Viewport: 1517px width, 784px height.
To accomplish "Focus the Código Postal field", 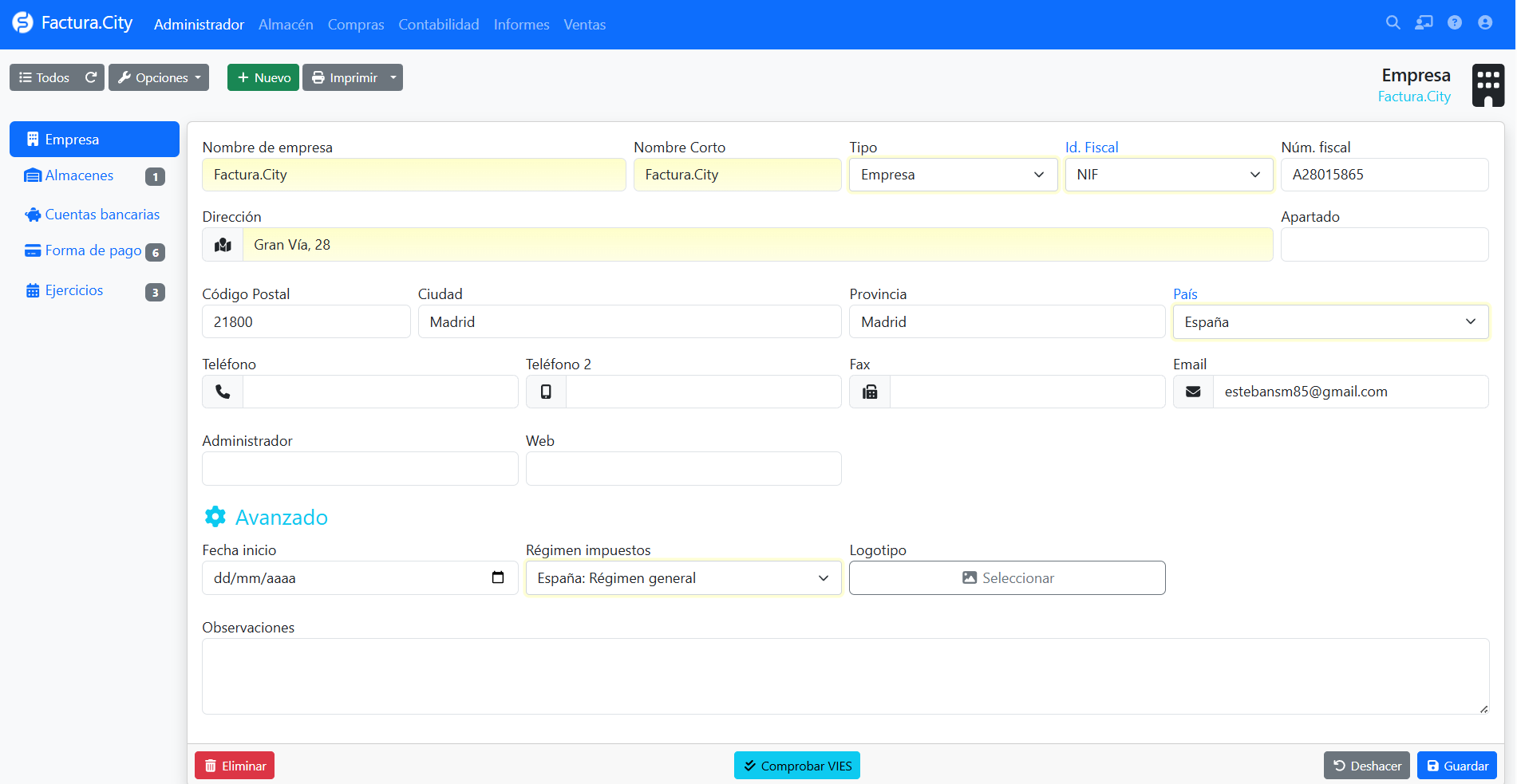I will click(306, 321).
